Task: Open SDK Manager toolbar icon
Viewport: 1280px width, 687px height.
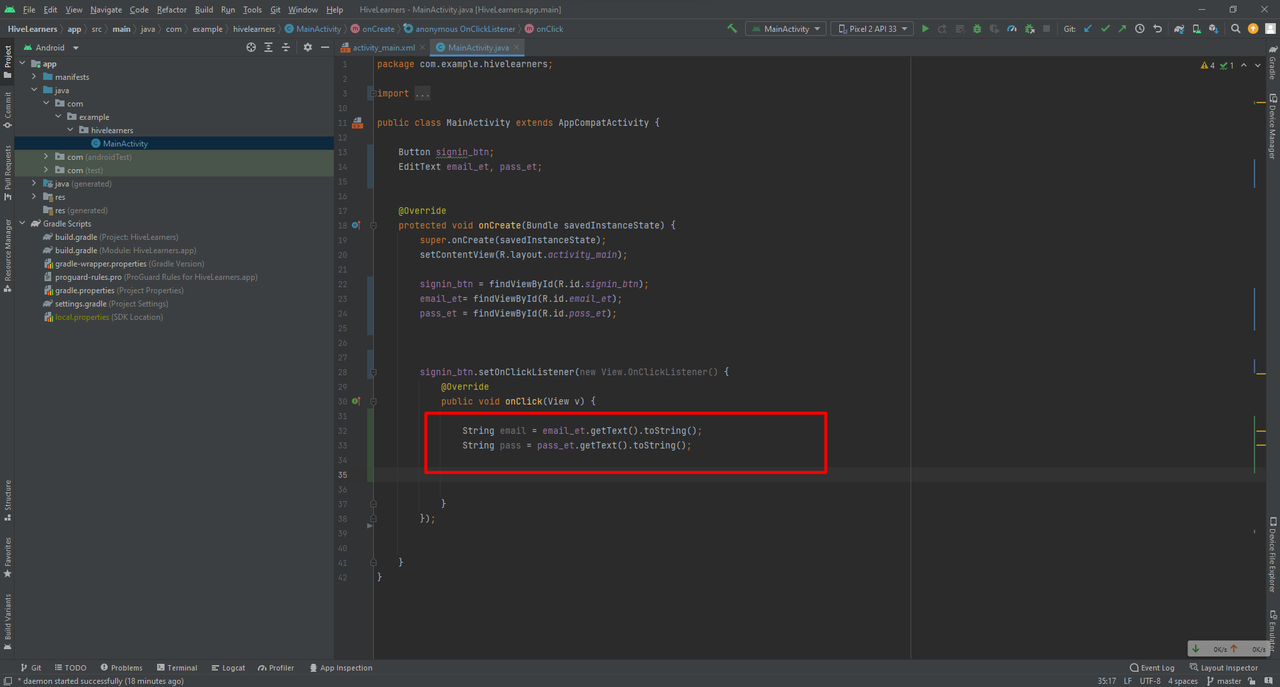Action: coord(1214,29)
